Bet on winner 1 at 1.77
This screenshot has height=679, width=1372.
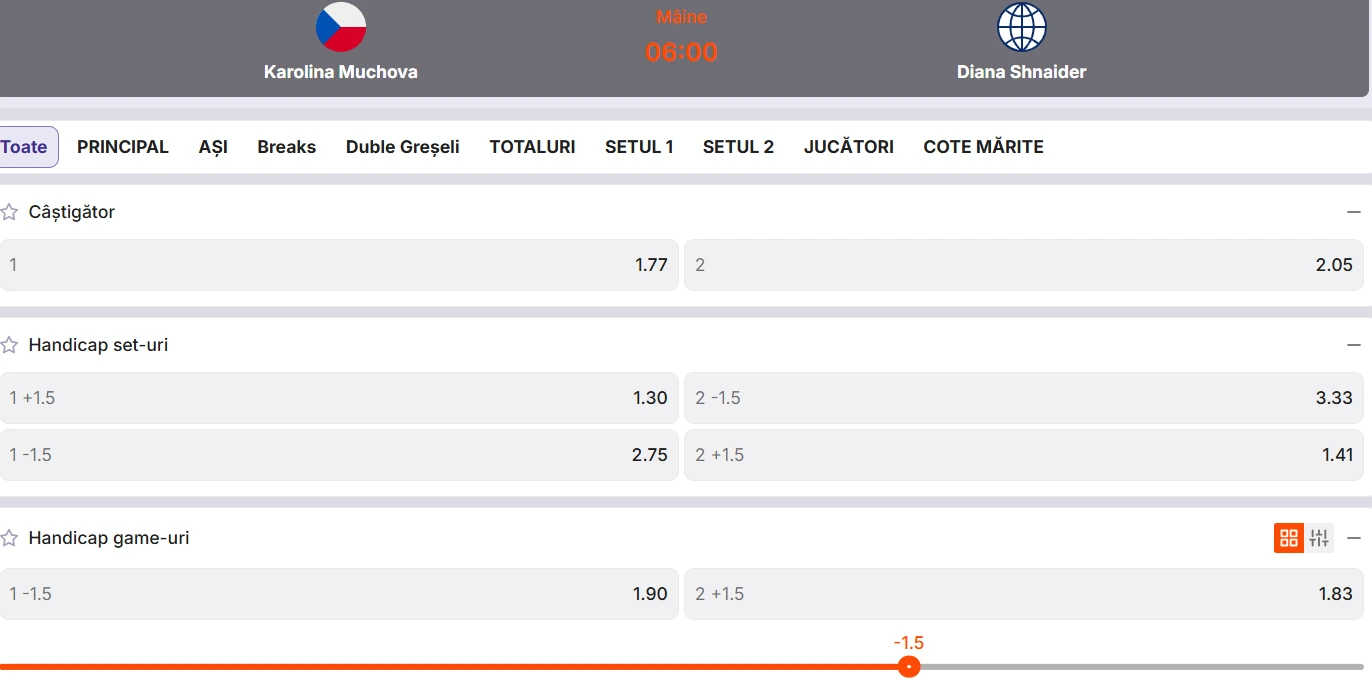[x=339, y=265]
